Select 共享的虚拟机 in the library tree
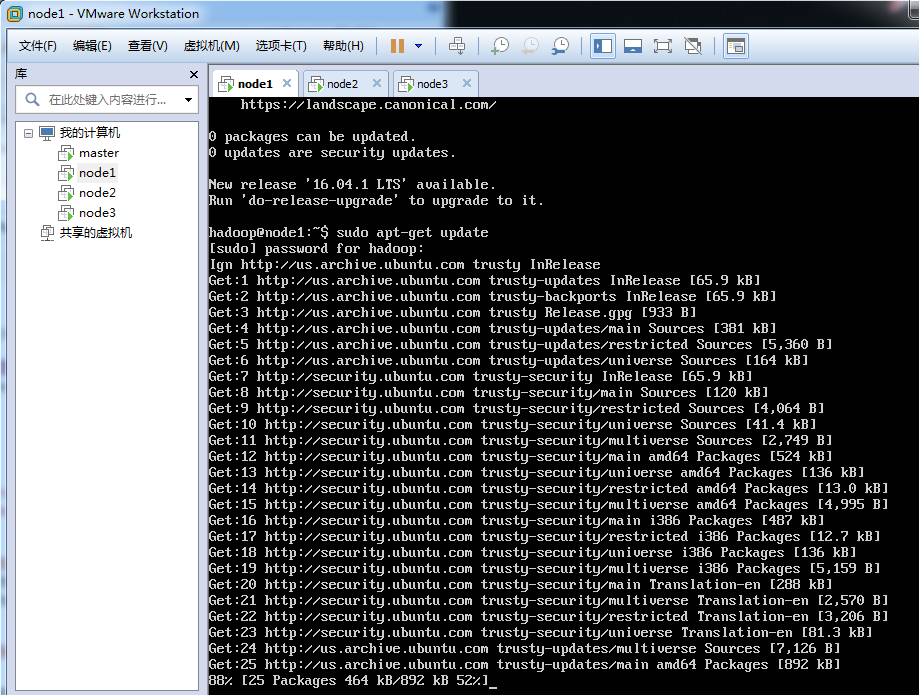This screenshot has height=695, width=919. tap(96, 233)
